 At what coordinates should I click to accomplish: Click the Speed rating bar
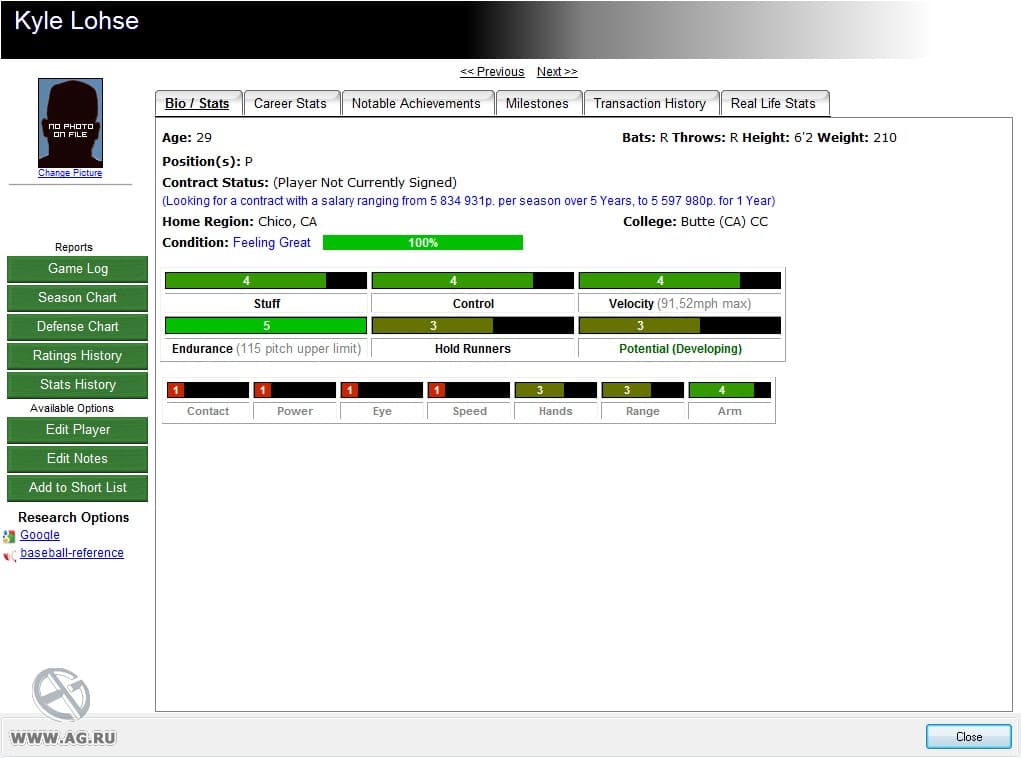(469, 390)
